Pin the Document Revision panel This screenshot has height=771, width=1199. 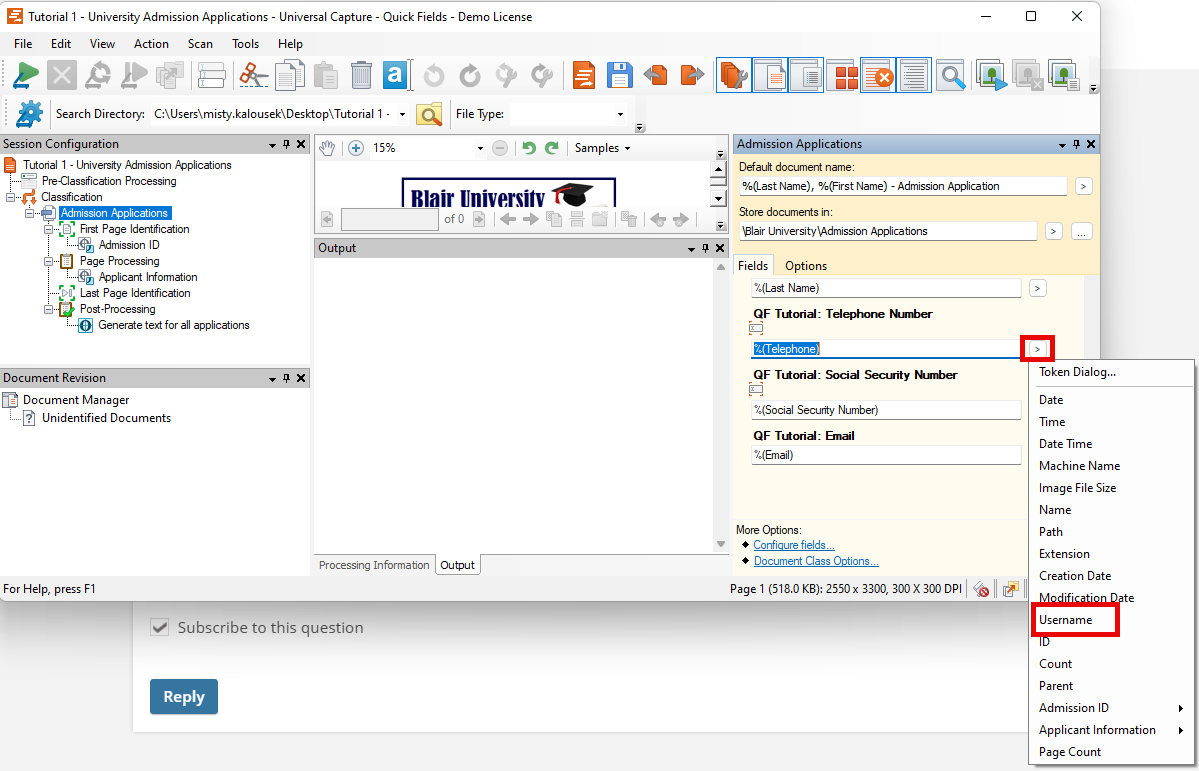287,378
